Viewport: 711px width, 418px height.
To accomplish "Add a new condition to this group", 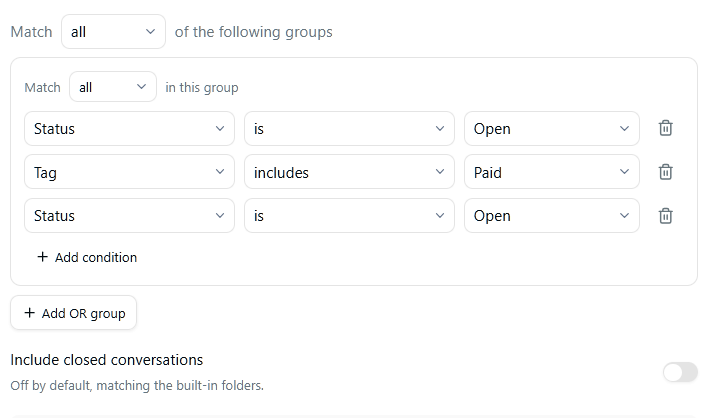I will point(87,257).
